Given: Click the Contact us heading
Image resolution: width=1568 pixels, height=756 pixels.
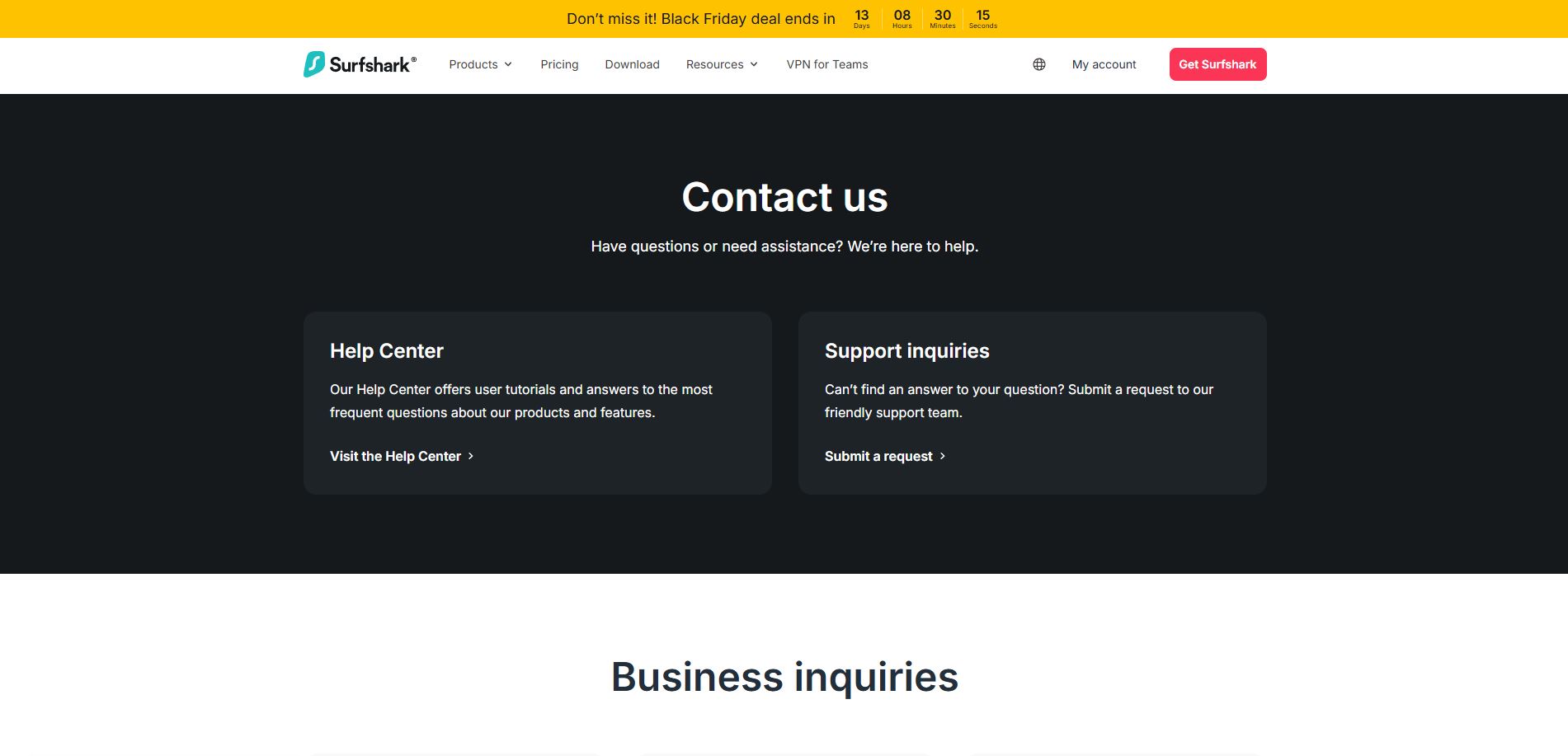Looking at the screenshot, I should point(784,198).
